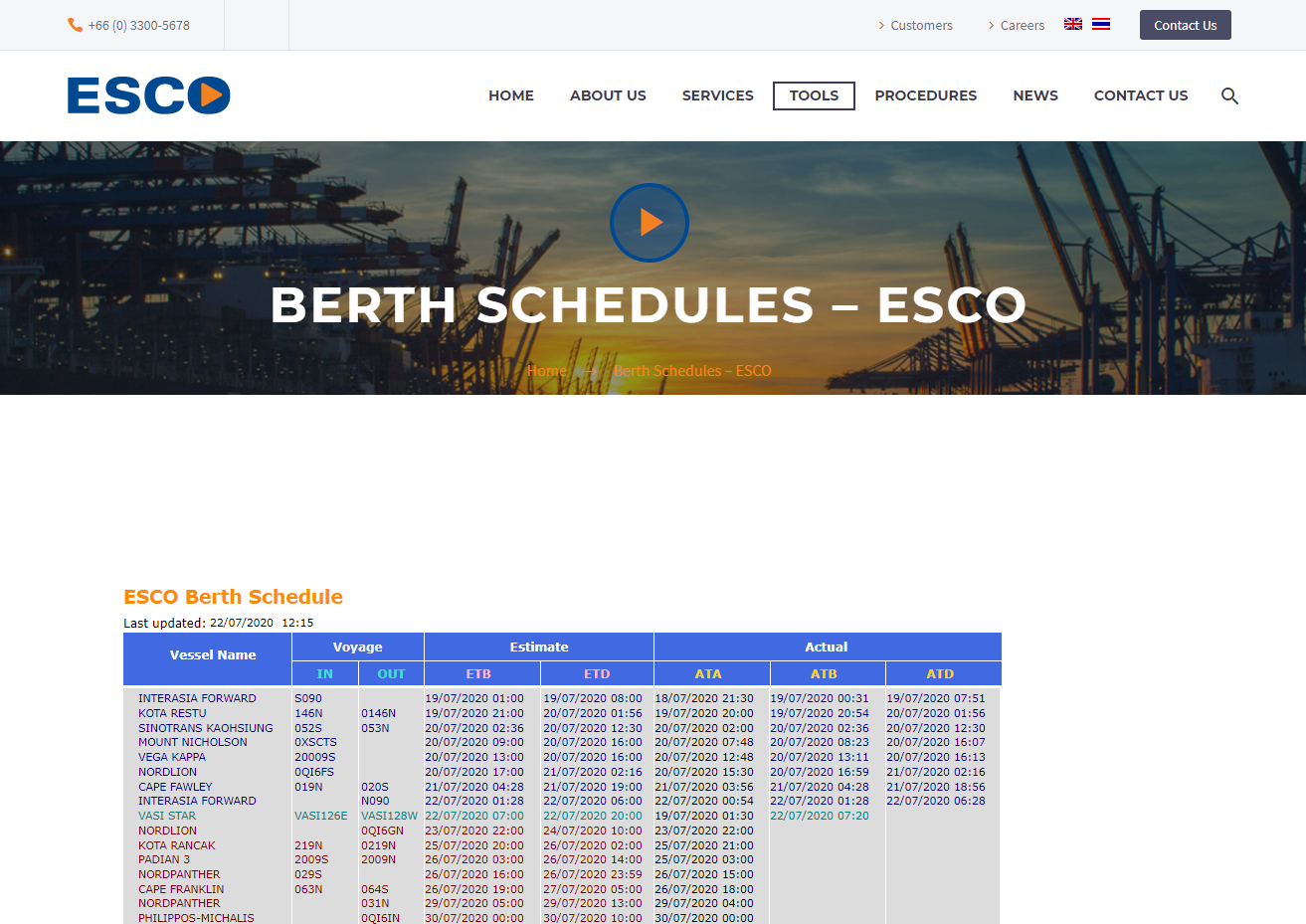This screenshot has width=1306, height=924.
Task: Open the TOOLS menu item
Action: click(x=813, y=95)
